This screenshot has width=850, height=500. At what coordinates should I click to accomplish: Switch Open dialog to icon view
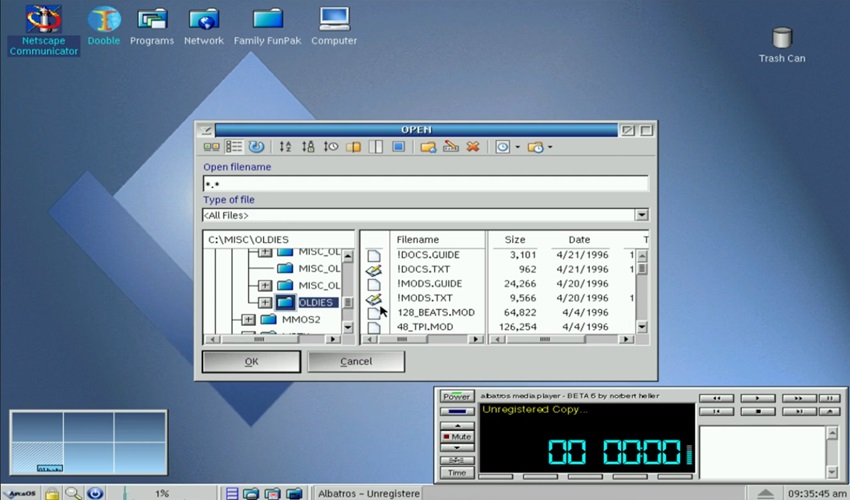tap(211, 146)
